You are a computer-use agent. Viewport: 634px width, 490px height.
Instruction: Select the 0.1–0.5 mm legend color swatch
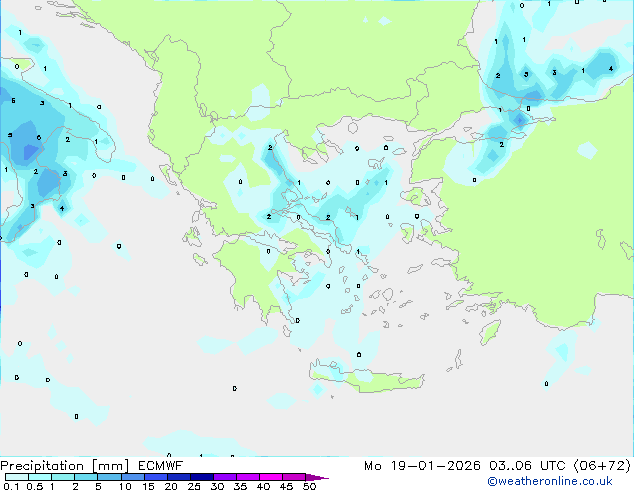[x=17, y=477]
